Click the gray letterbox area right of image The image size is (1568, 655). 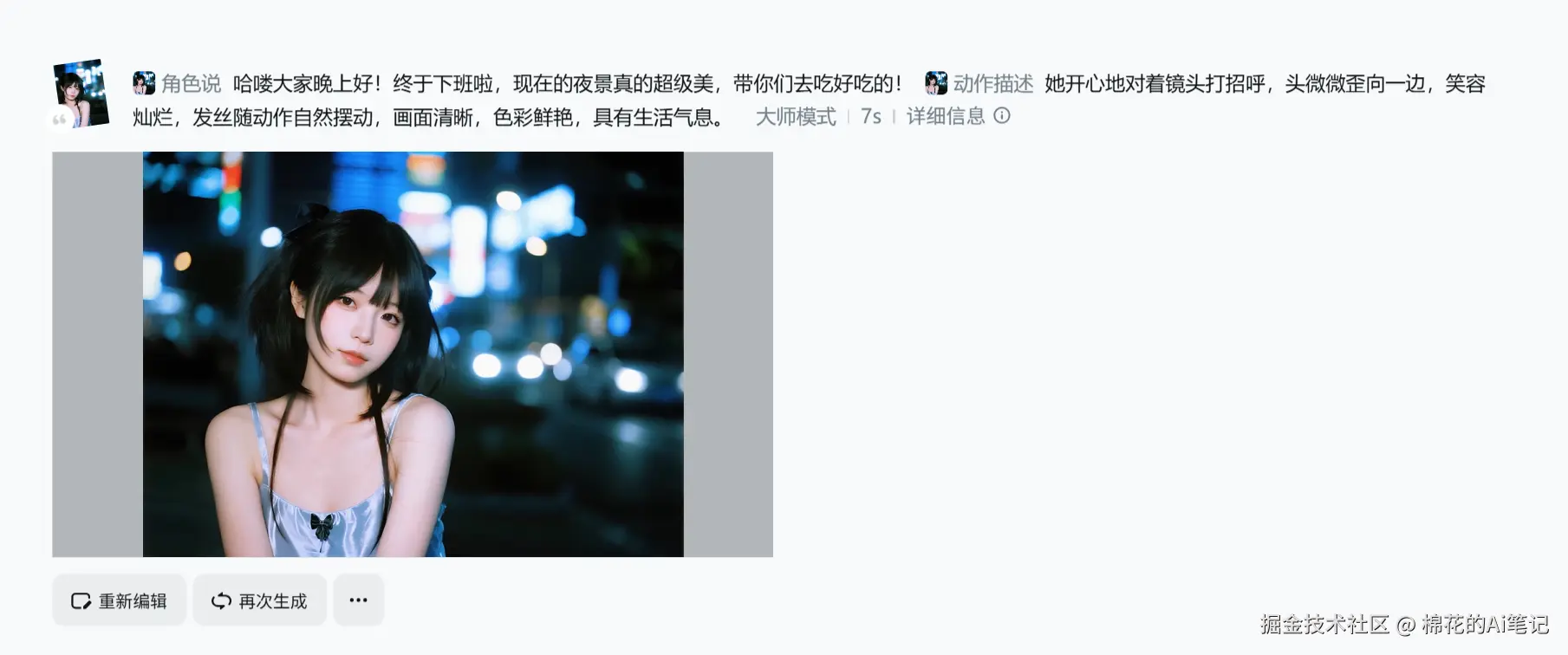pyautogui.click(x=728, y=354)
